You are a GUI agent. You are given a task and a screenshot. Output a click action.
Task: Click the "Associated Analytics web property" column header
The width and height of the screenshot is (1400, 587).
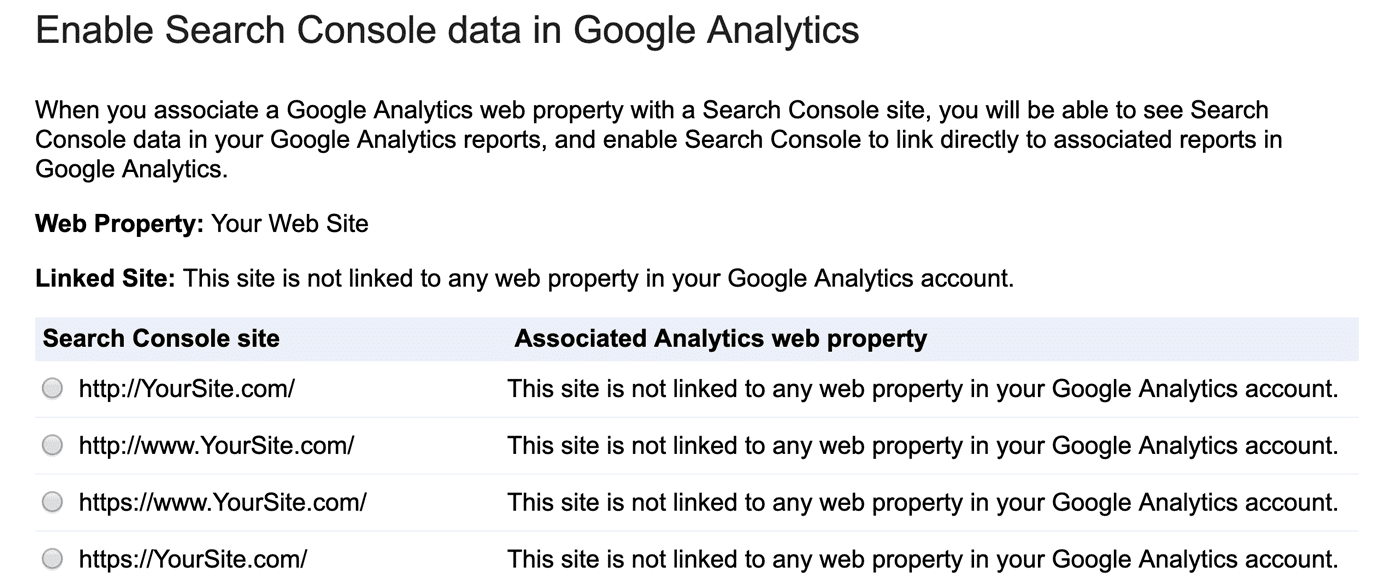click(x=720, y=339)
